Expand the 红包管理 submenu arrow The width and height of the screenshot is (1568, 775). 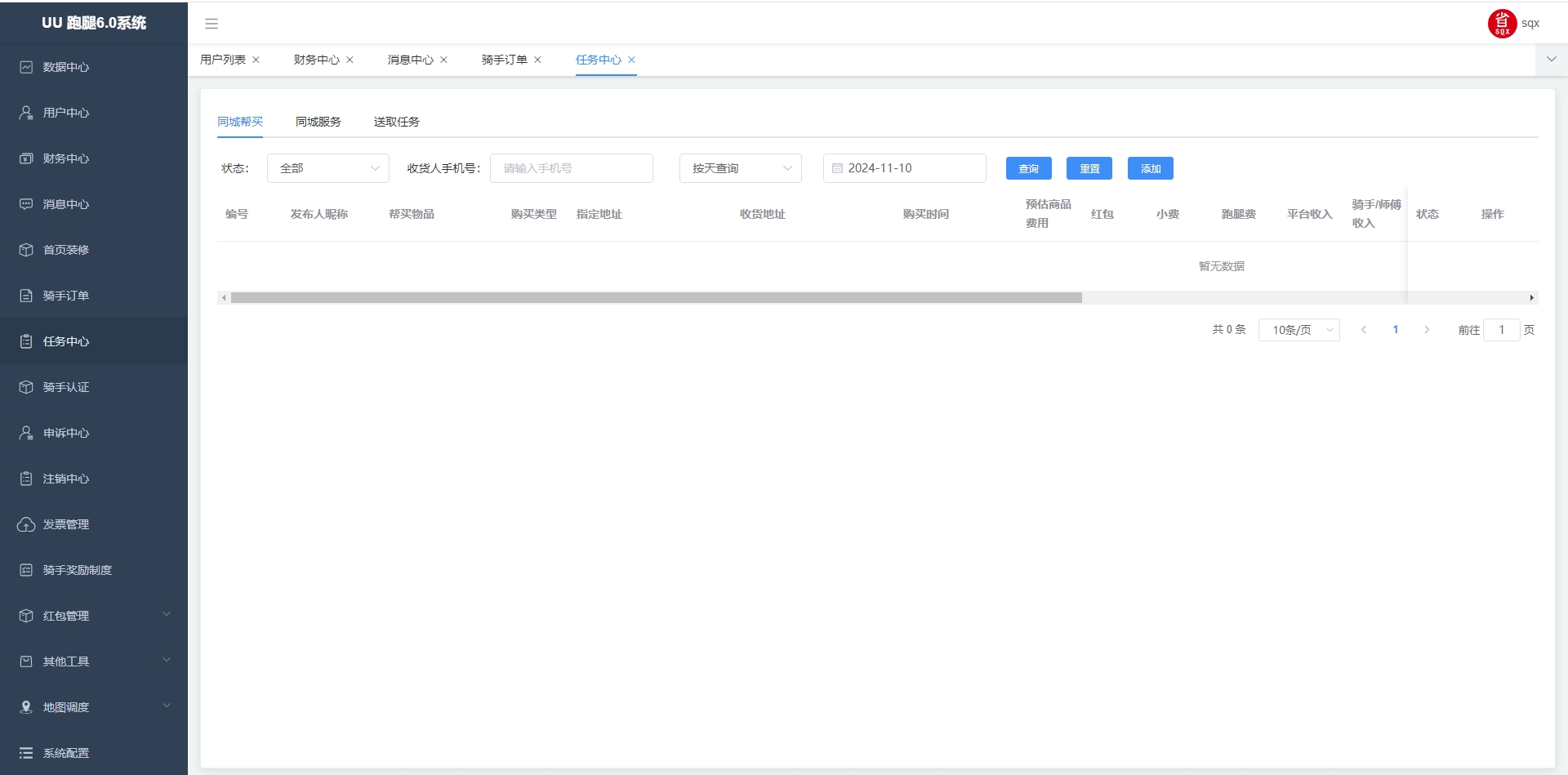167,614
